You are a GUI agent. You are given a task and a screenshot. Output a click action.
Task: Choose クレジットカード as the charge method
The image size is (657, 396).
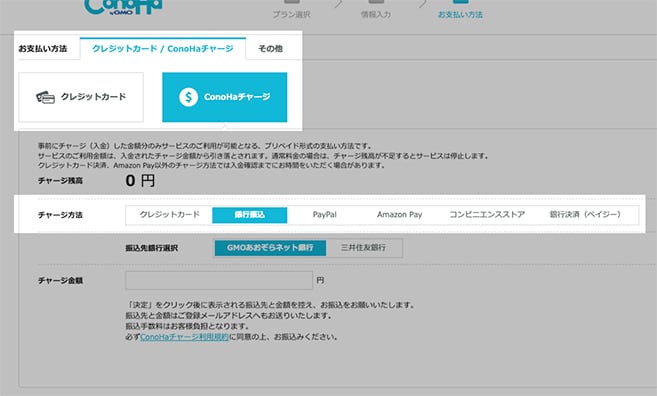[169, 215]
